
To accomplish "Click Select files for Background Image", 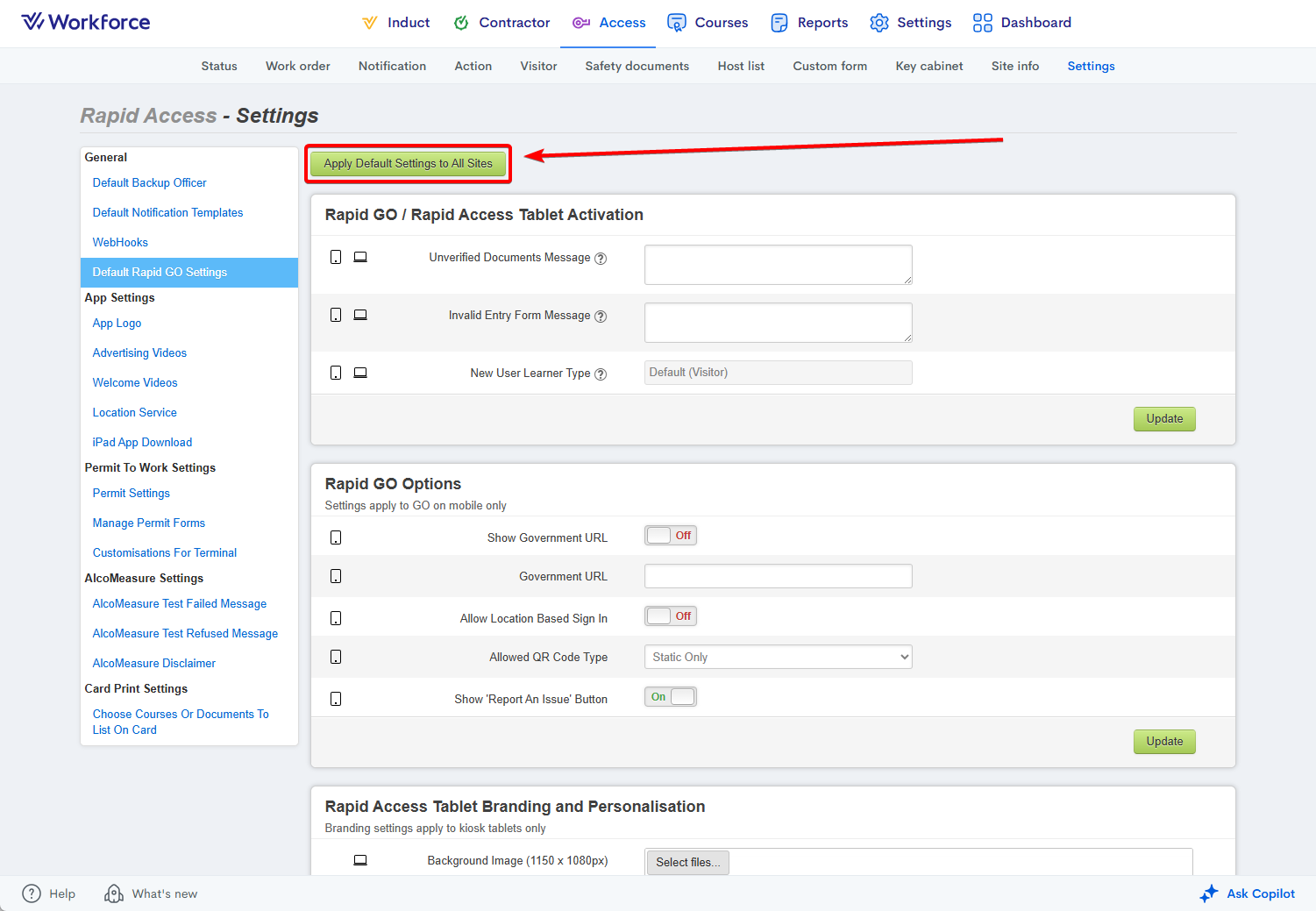I will pos(687,862).
